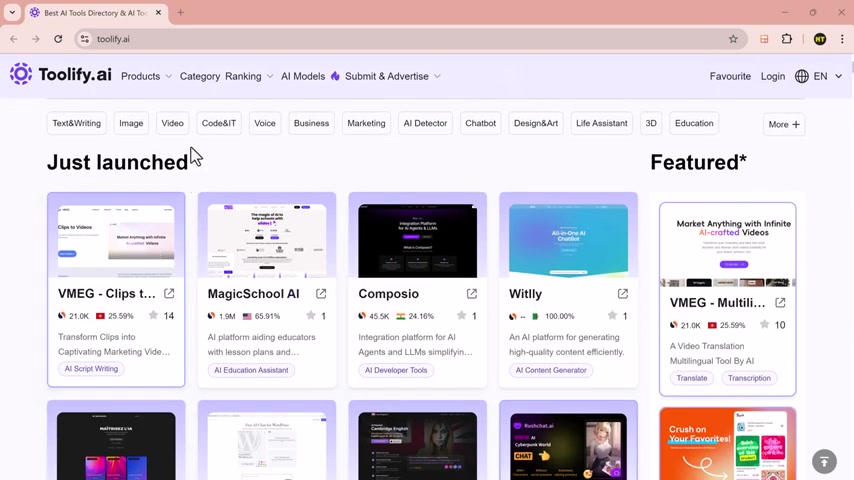
Task: Expand the Products dropdown
Action: pos(146,76)
